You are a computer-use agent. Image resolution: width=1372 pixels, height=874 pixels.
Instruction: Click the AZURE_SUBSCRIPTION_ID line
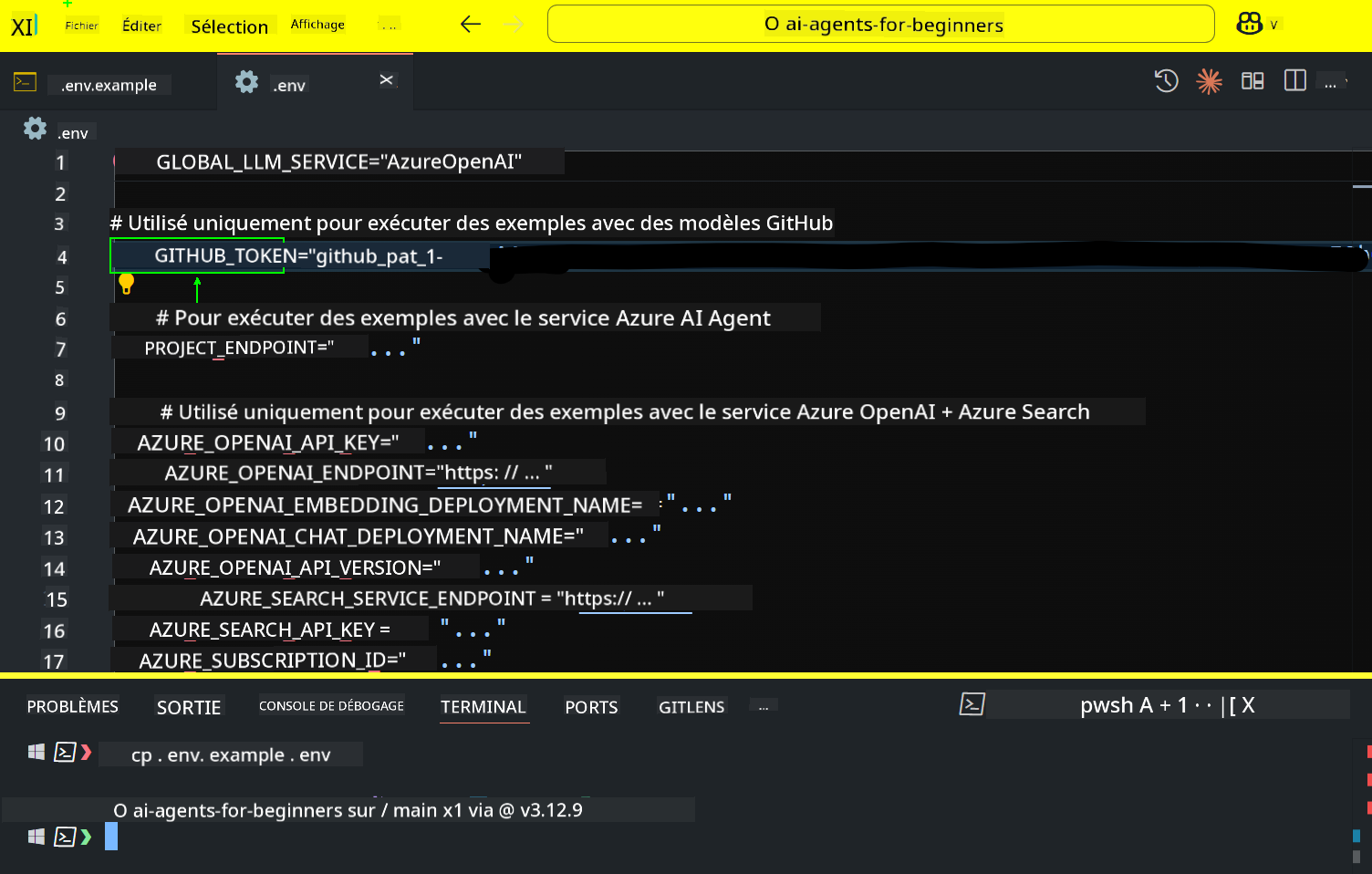317,660
